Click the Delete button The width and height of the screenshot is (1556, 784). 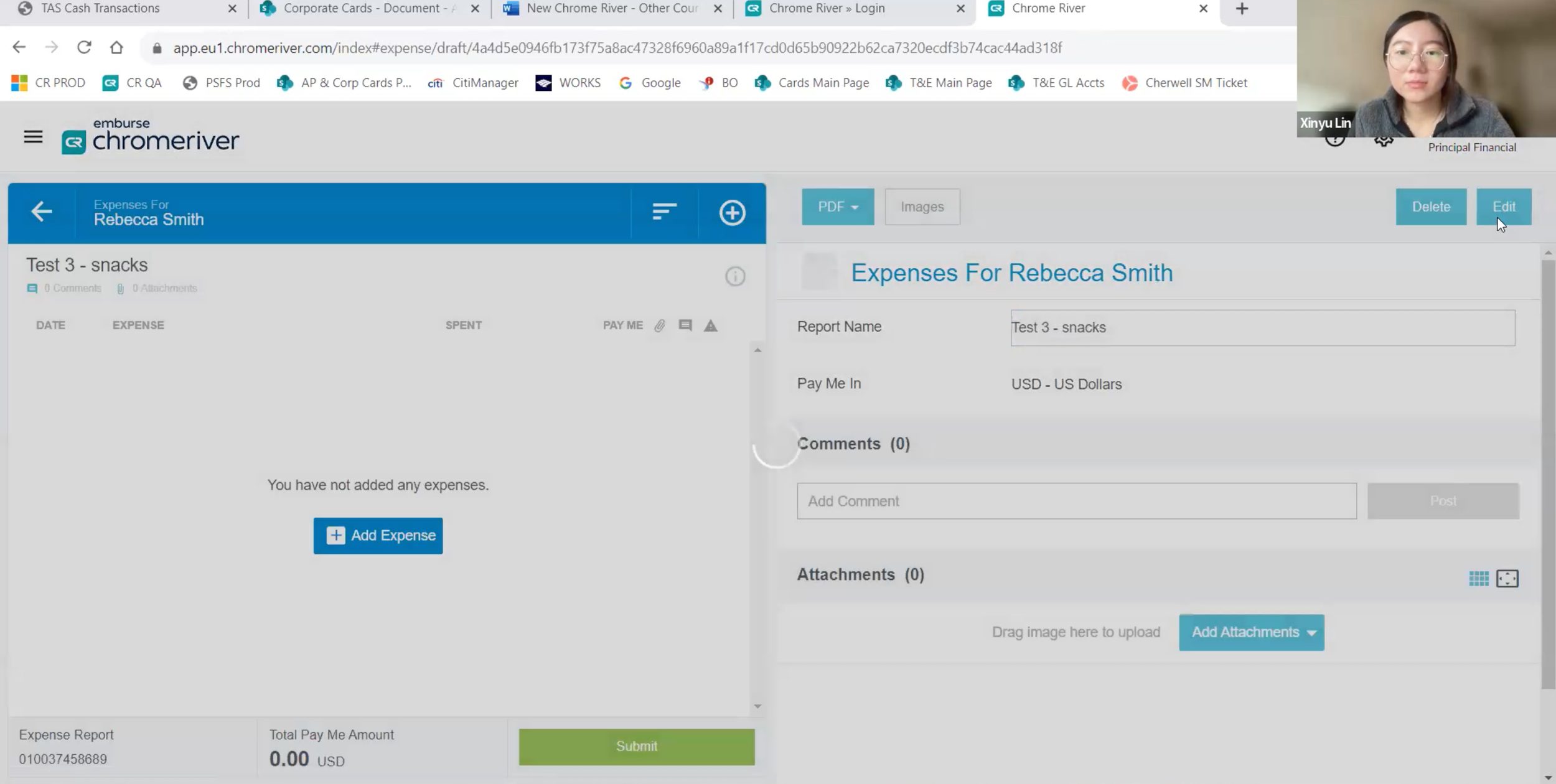[1430, 207]
